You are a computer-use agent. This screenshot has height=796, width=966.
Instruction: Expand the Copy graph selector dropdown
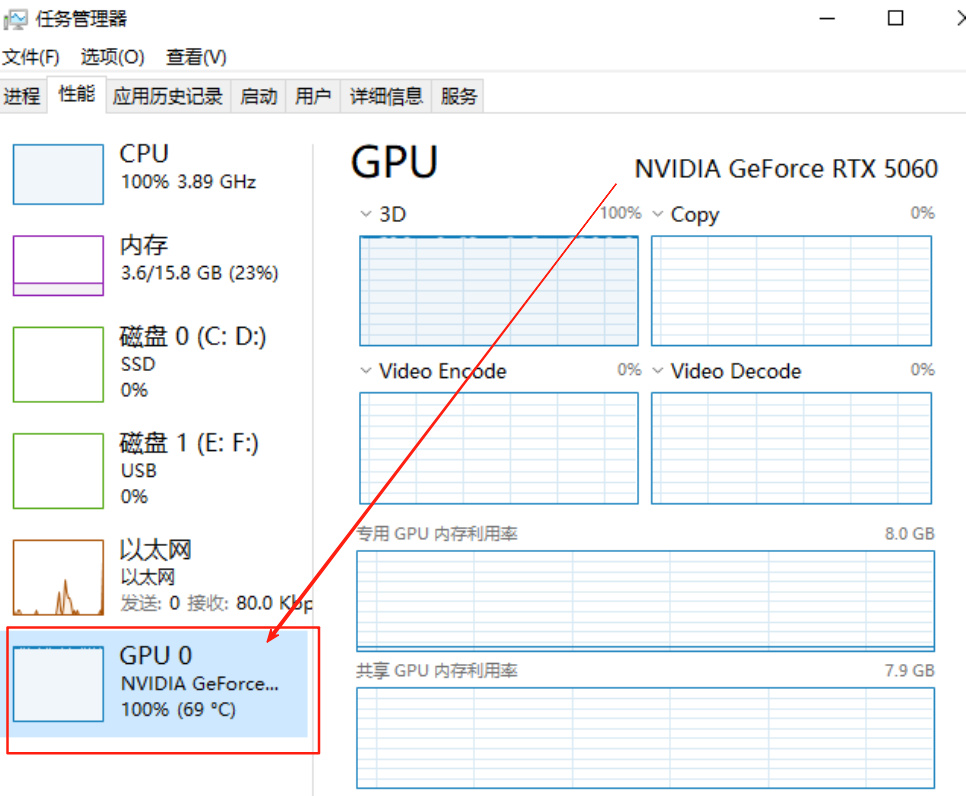[658, 215]
